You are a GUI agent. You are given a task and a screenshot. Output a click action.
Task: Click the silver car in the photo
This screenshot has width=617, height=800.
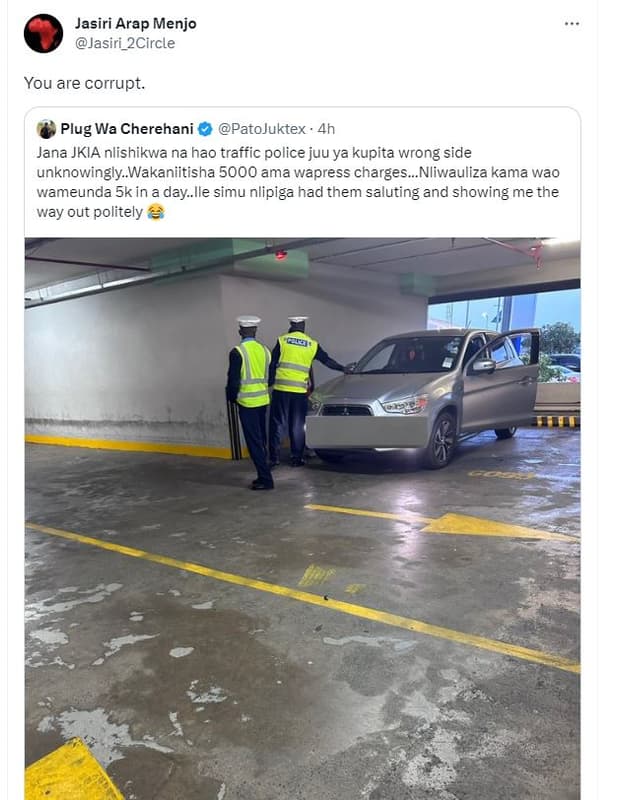[423, 396]
